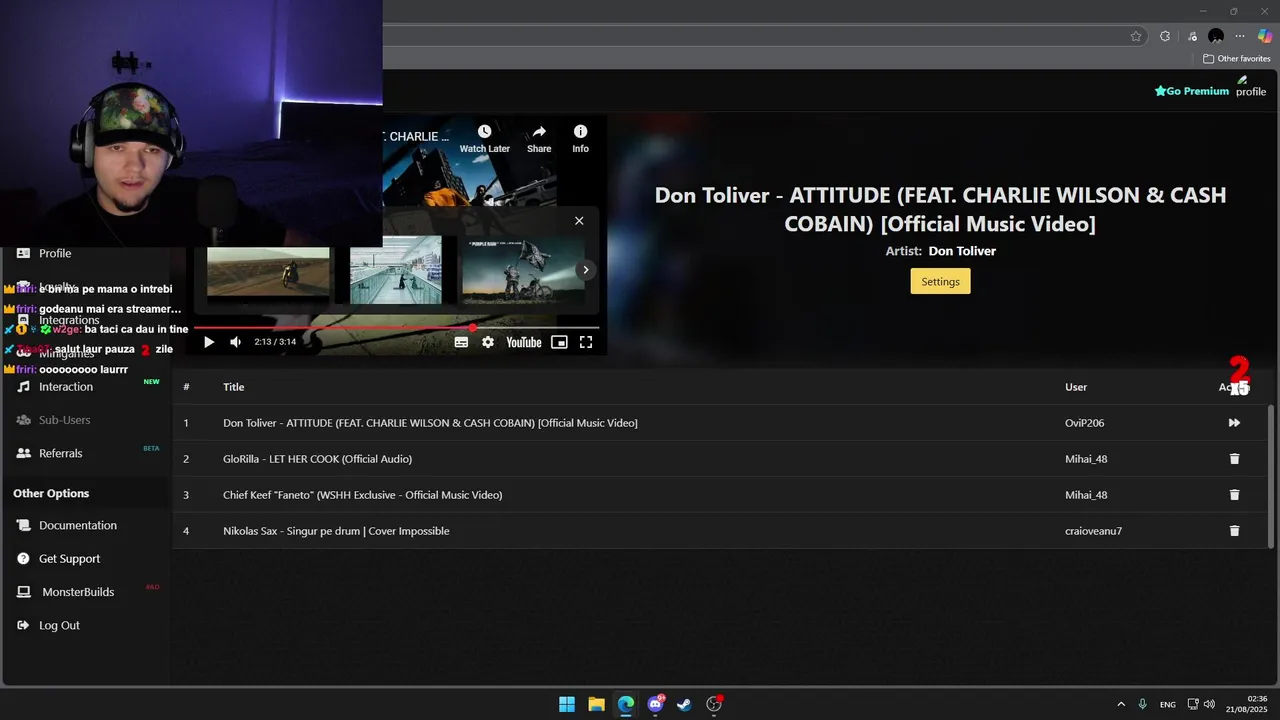
Task: Click the User column header
Action: pyautogui.click(x=1076, y=387)
